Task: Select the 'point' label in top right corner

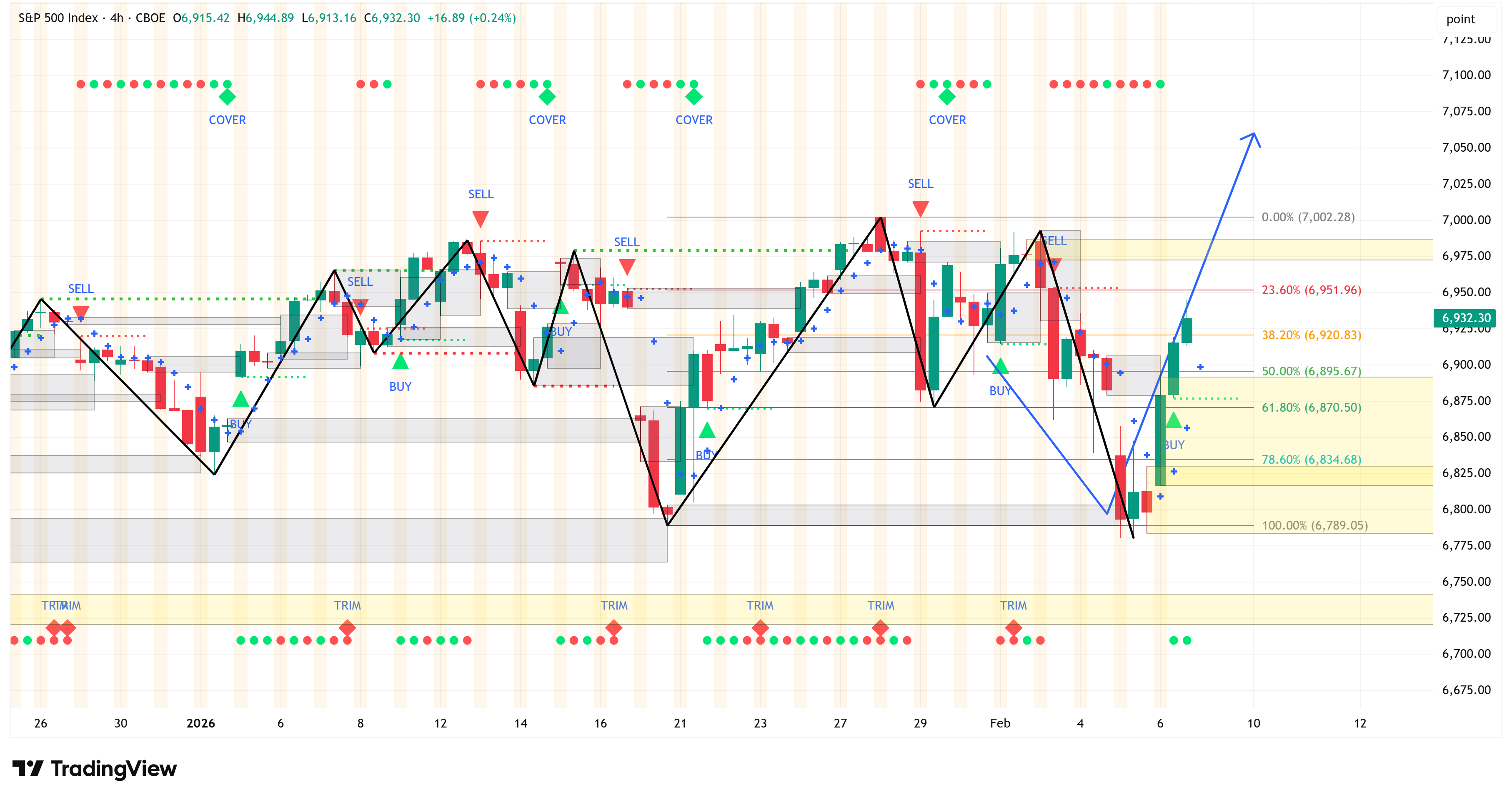Action: (x=1460, y=19)
